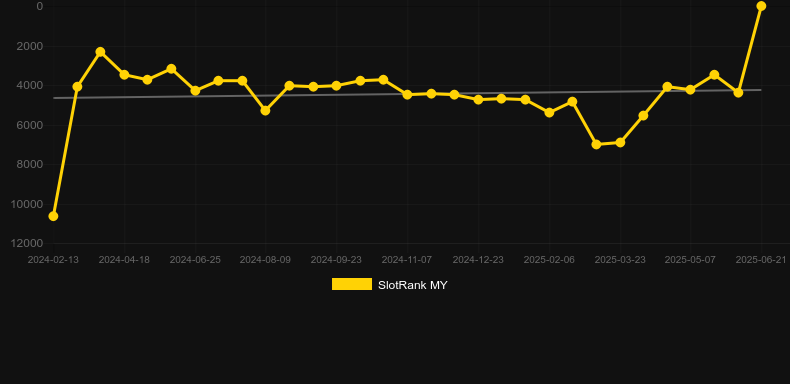Image resolution: width=790 pixels, height=384 pixels.
Task: Click the y-axis label 0
Action: tap(40, 6)
